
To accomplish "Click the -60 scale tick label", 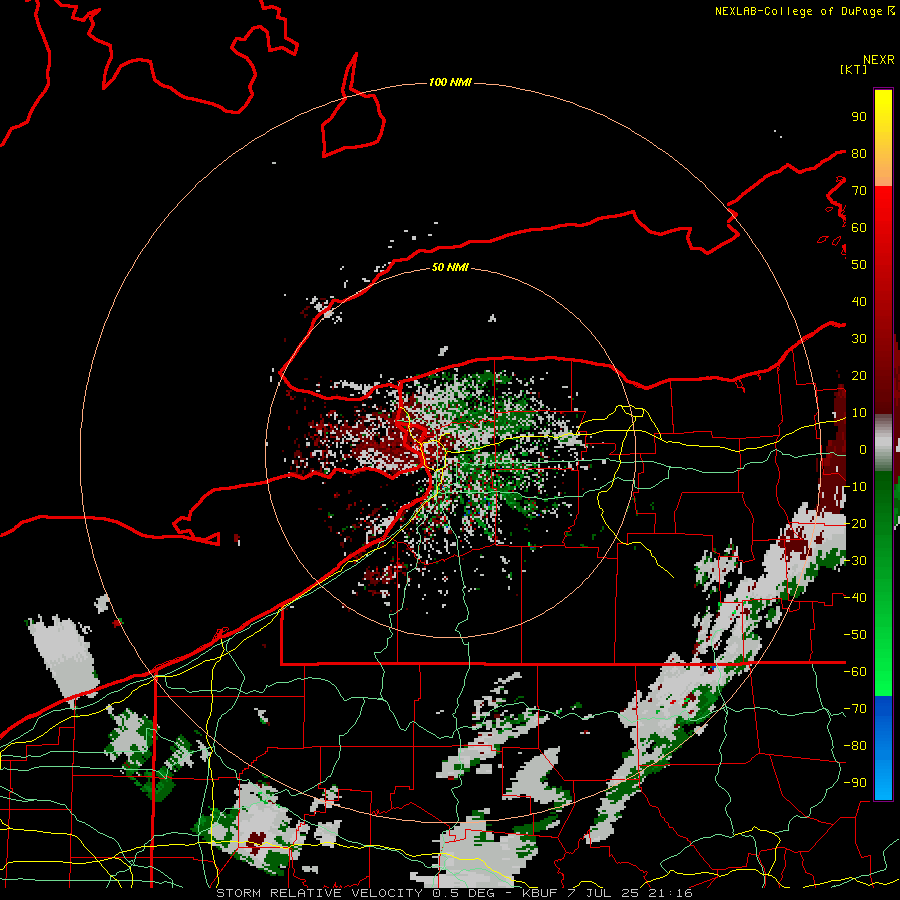I will [x=855, y=672].
